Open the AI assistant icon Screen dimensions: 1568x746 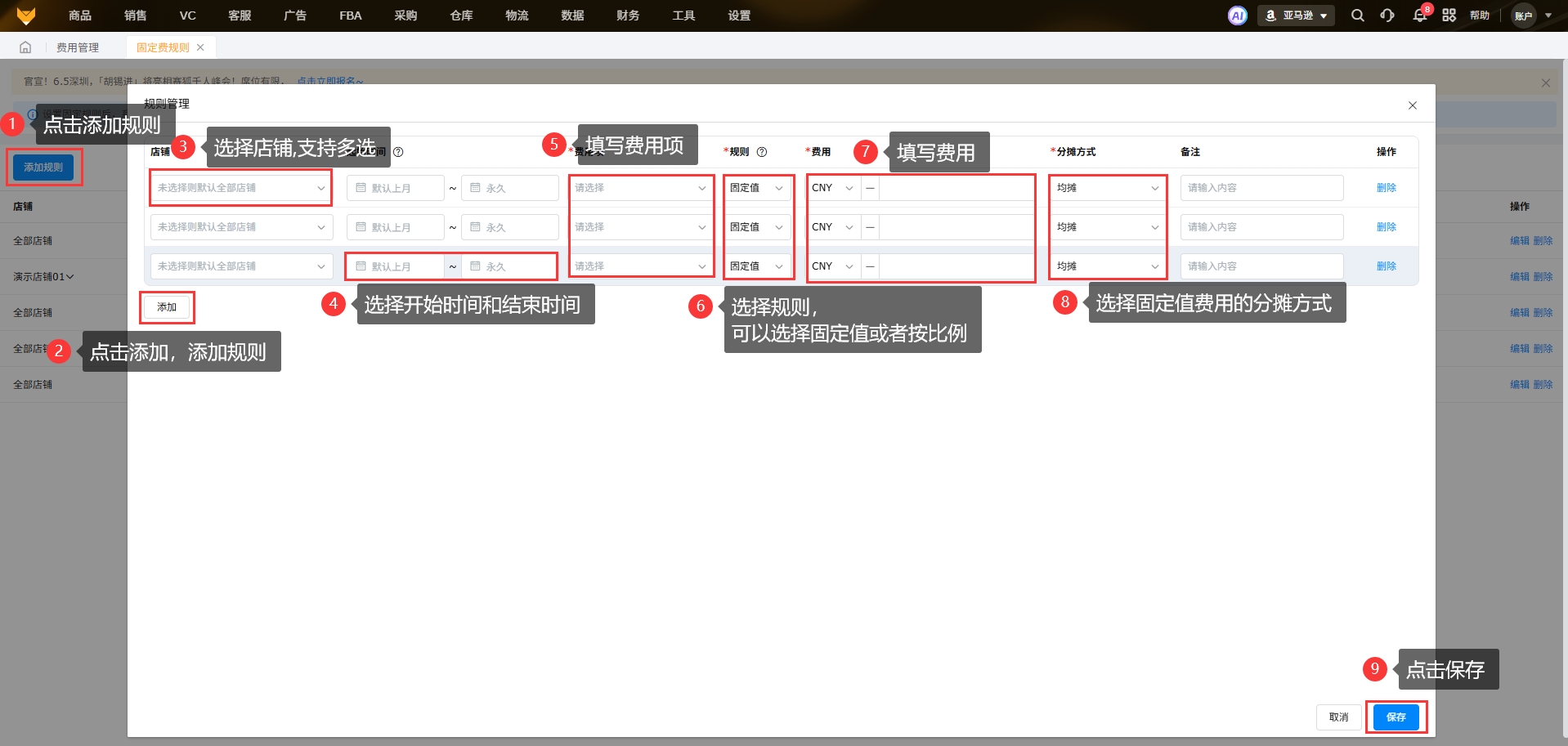pos(1238,16)
